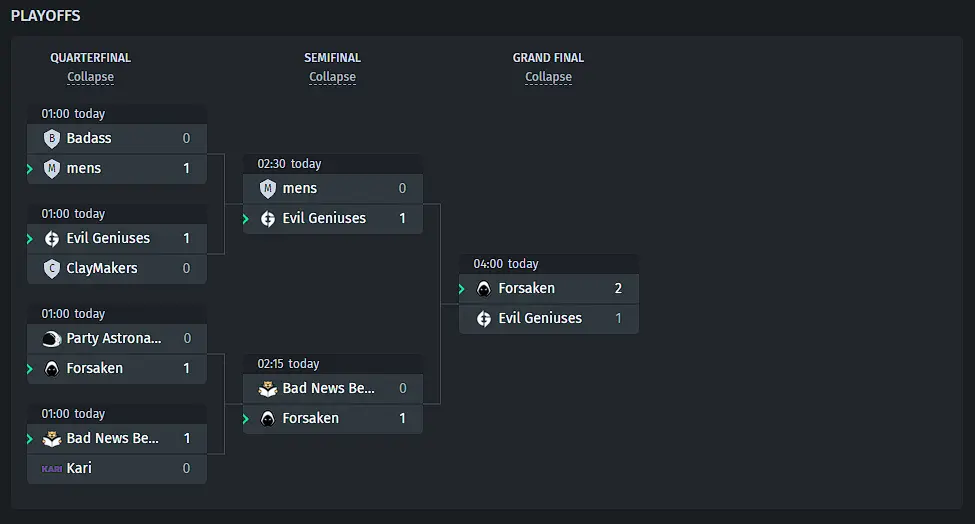
Task: Click Evil Geniuses logo in the quarterfinal
Action: [52, 239]
